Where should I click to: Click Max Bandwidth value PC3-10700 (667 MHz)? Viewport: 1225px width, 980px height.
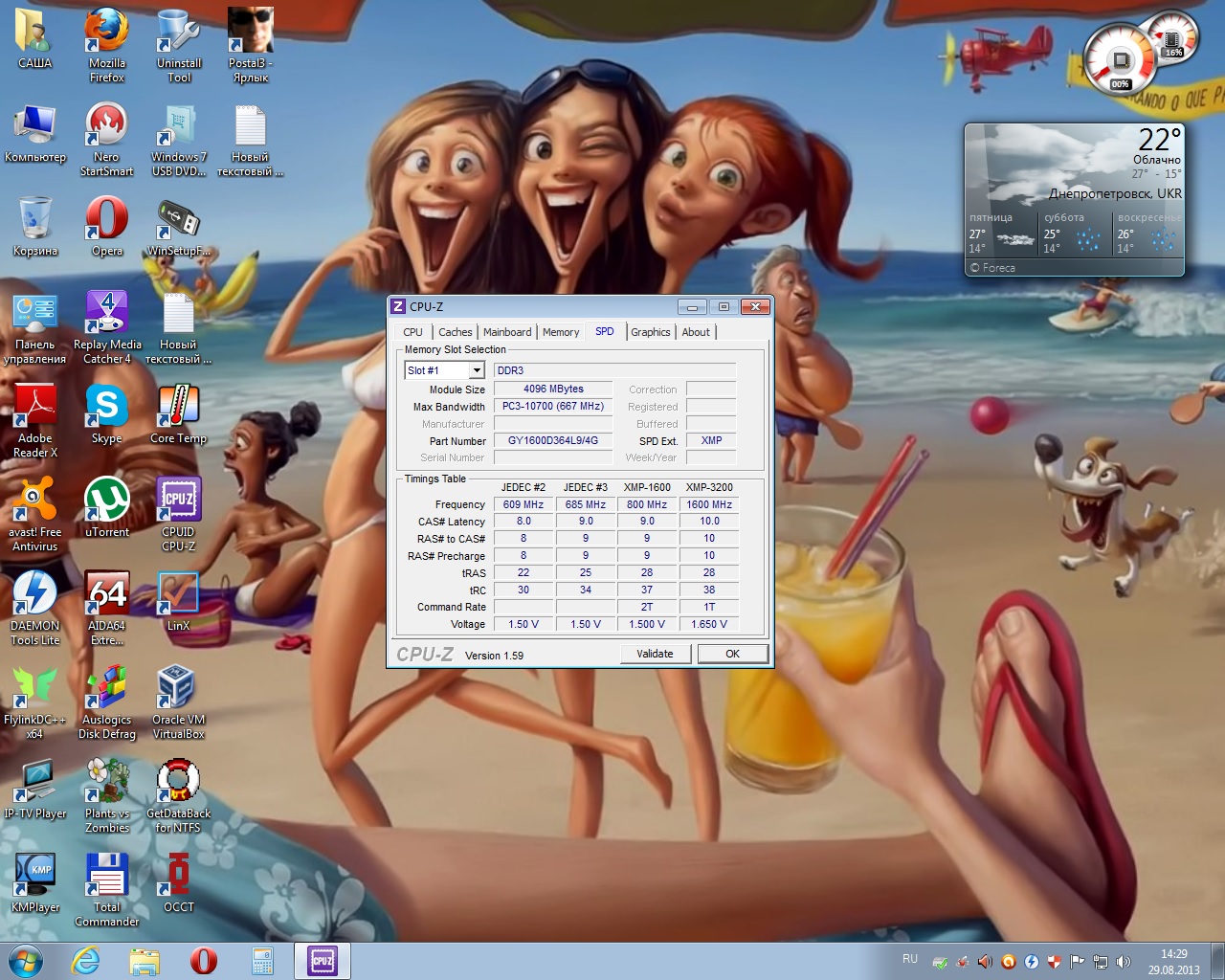[553, 407]
